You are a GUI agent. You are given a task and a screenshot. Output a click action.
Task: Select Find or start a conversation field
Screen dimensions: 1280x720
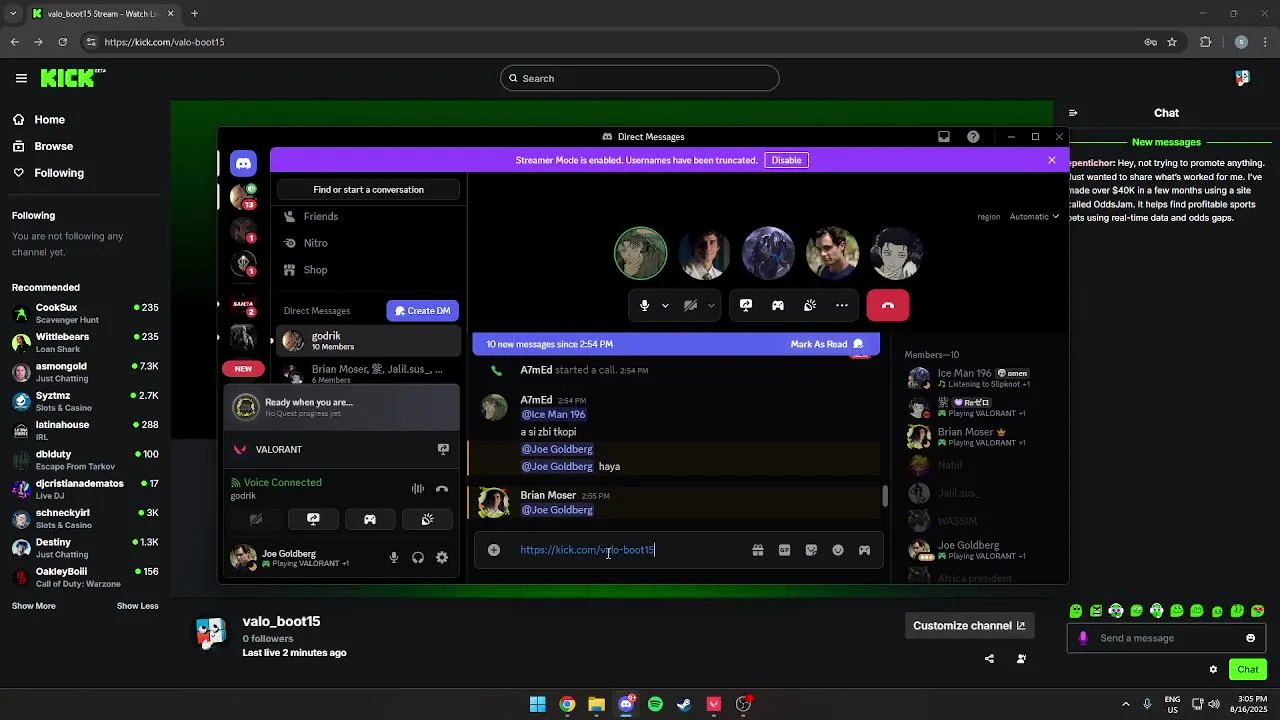click(x=368, y=190)
